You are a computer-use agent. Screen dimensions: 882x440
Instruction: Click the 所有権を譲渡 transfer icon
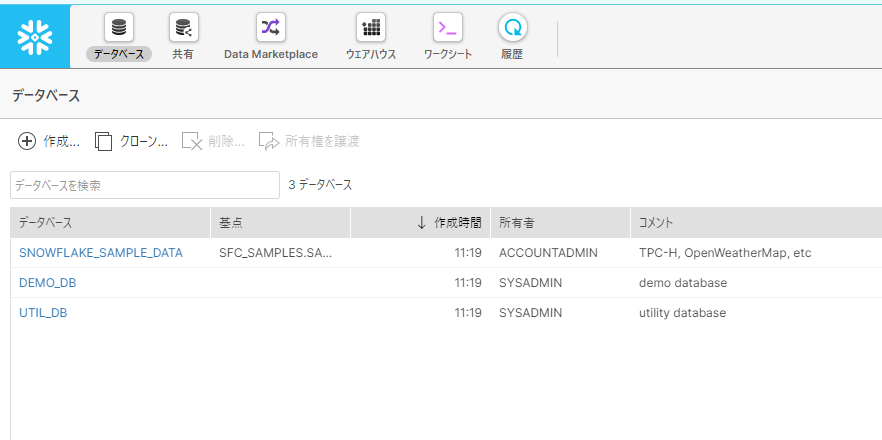(269, 141)
